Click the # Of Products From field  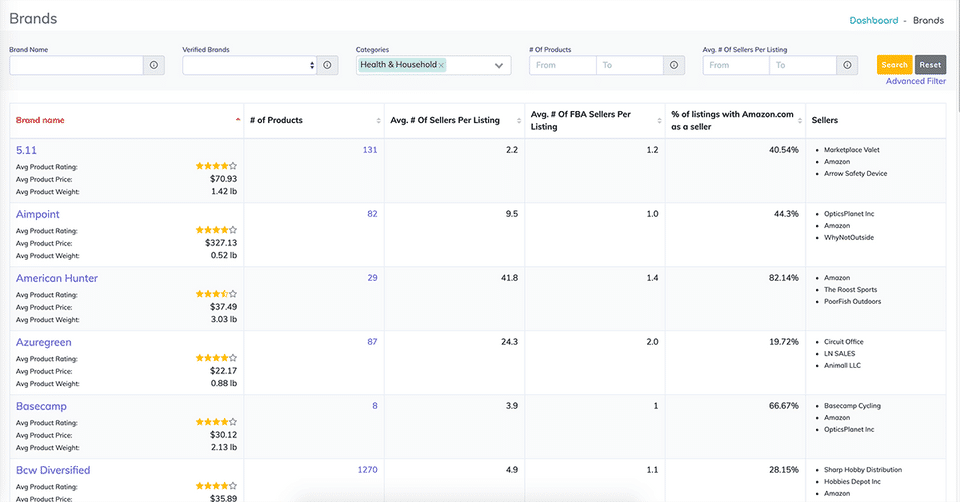(x=562, y=65)
